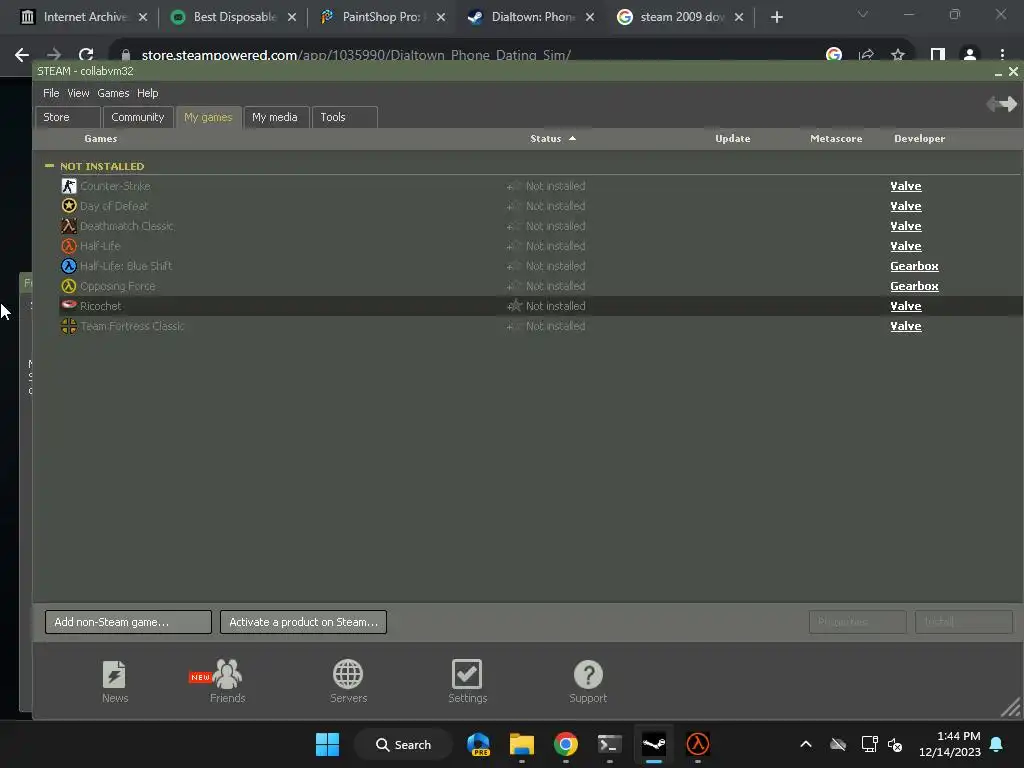1024x768 pixels.
Task: Switch to the Store tab
Action: (x=68, y=117)
